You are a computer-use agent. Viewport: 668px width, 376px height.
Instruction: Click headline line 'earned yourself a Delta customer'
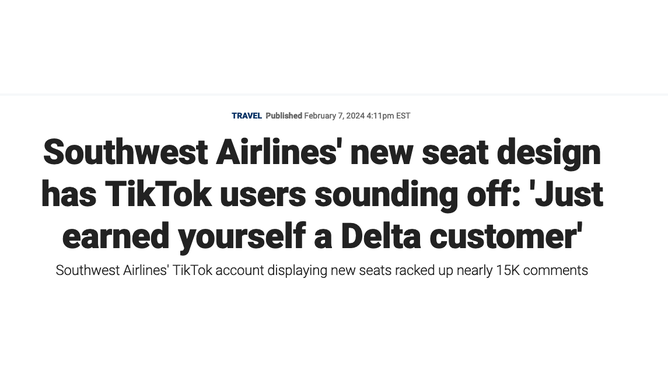tap(322, 236)
